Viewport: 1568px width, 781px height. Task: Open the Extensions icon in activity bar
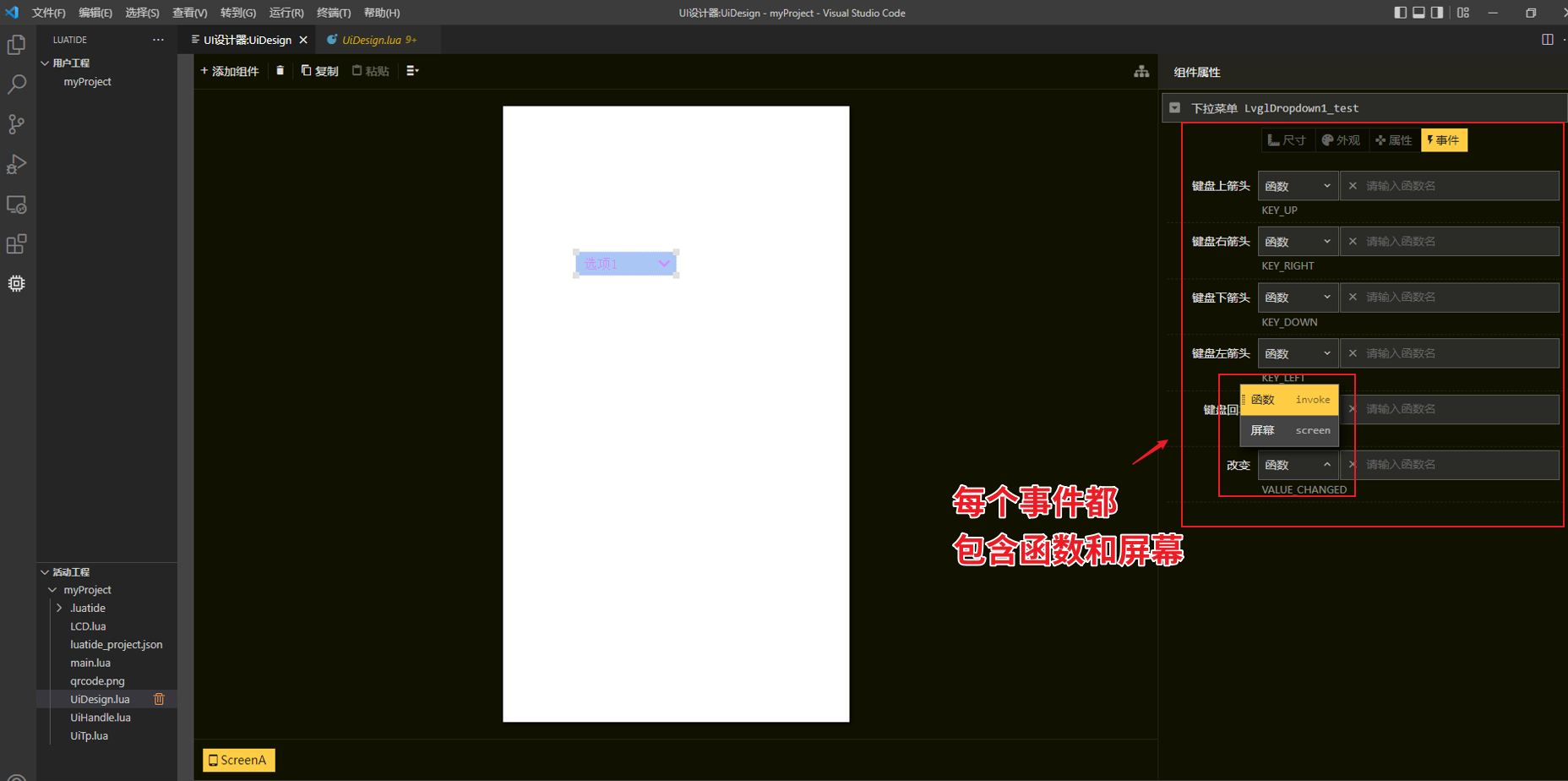coord(17,243)
